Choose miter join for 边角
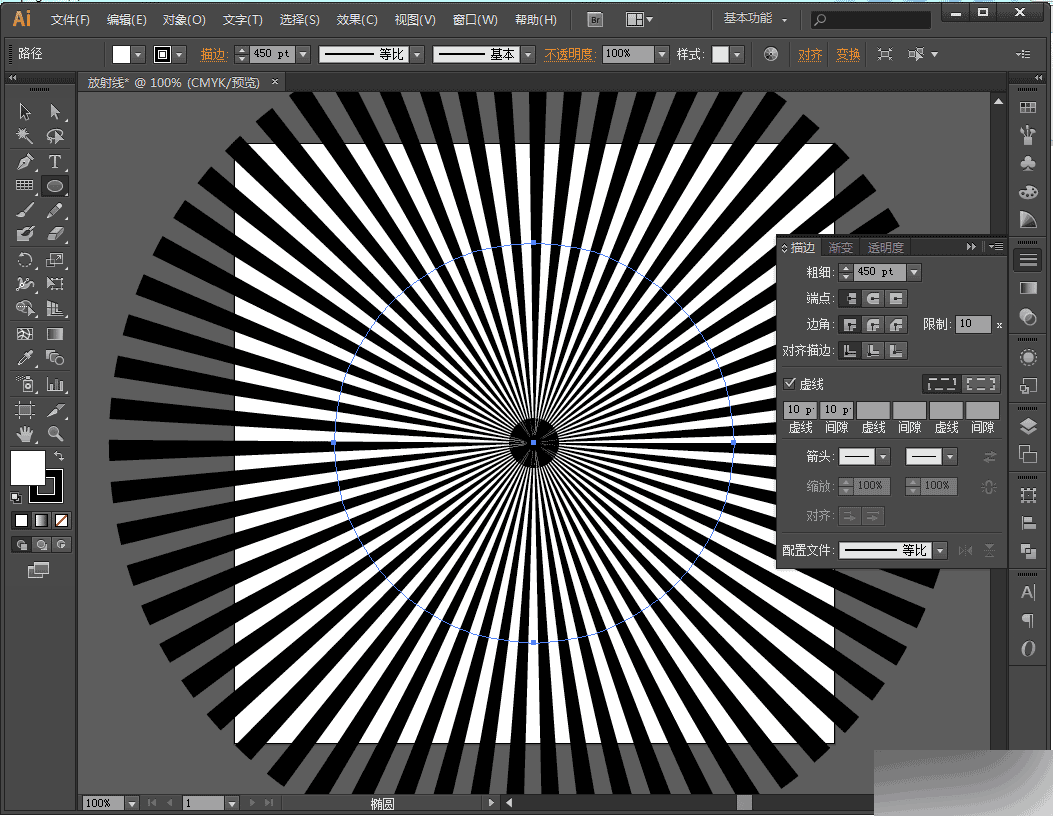The image size is (1053, 816). 851,325
